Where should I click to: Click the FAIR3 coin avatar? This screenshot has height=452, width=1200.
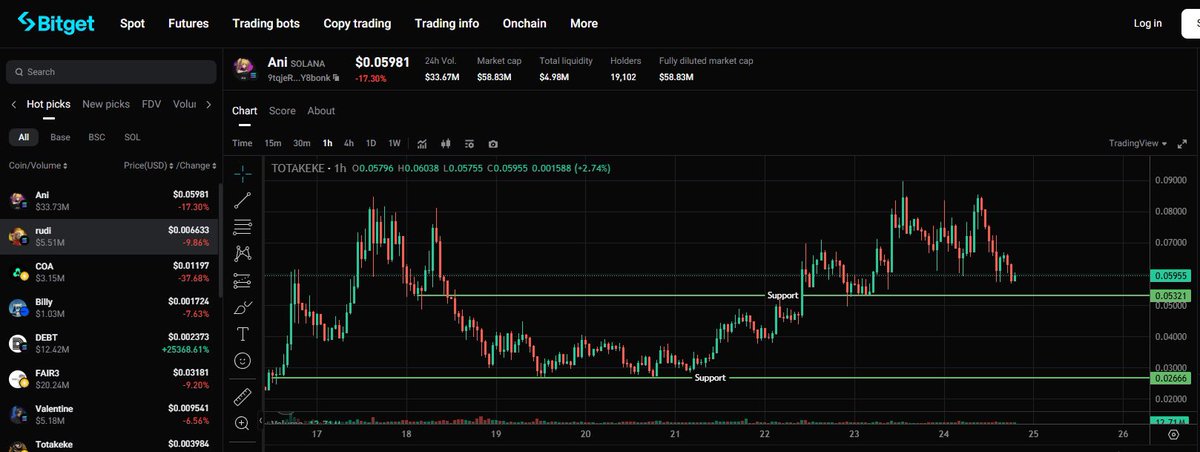coord(17,379)
